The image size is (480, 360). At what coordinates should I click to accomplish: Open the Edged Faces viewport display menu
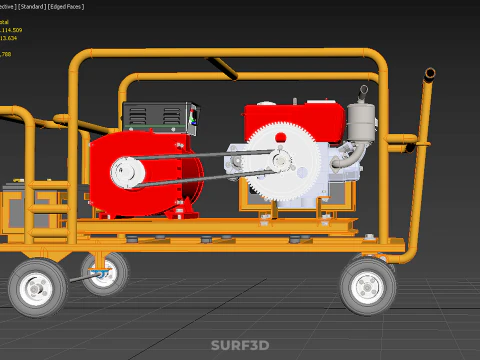pyautogui.click(x=66, y=7)
